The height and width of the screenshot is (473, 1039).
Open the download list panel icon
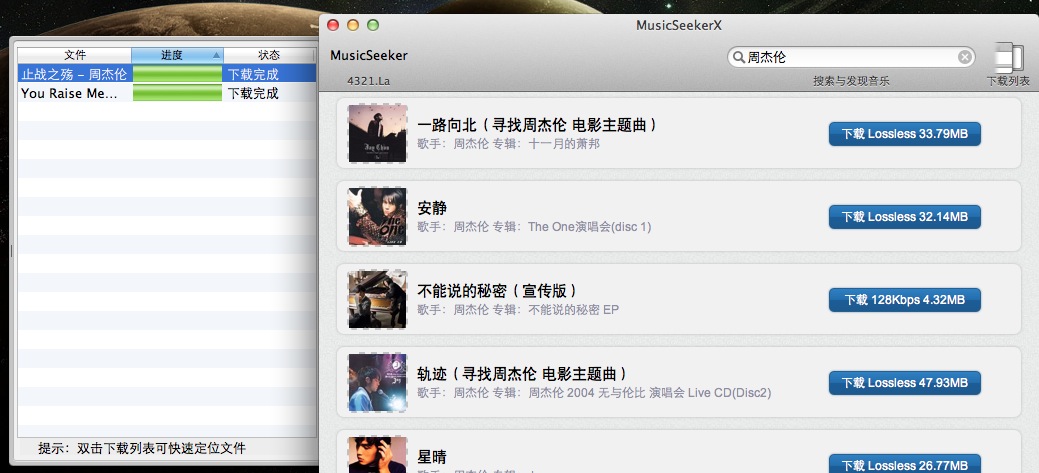coord(1010,59)
